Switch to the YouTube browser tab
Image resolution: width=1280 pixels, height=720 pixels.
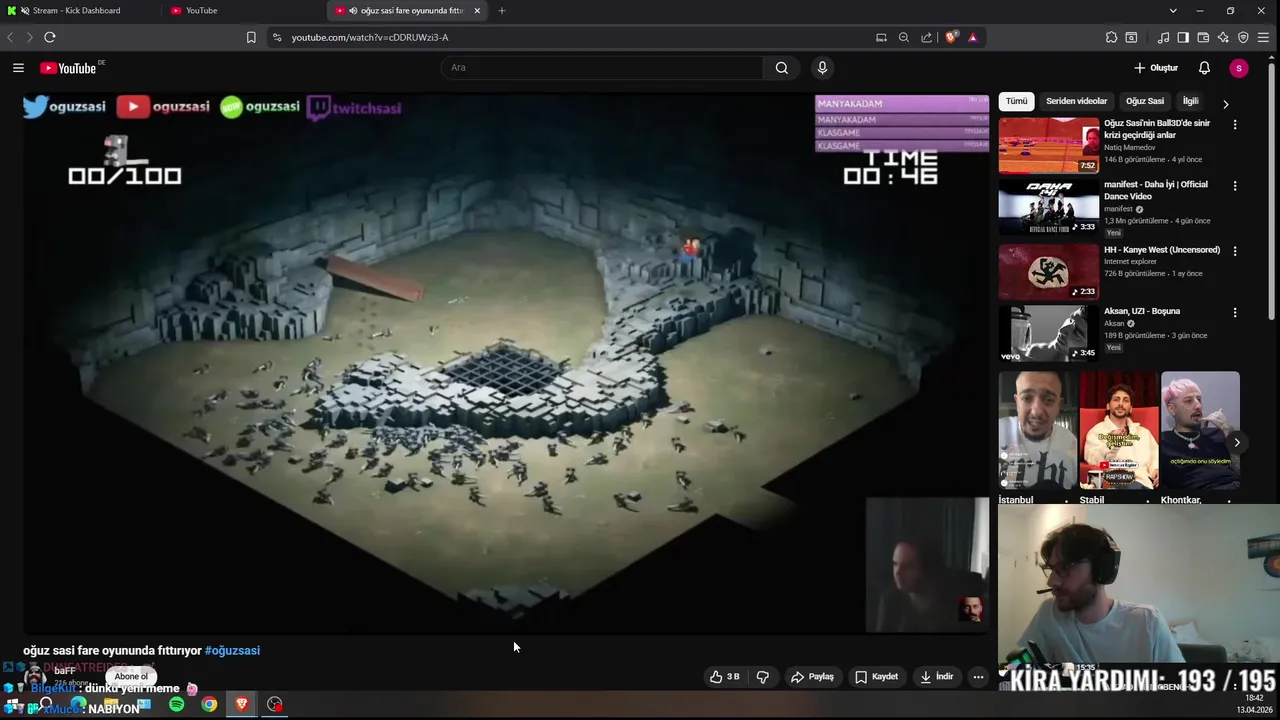pos(243,10)
